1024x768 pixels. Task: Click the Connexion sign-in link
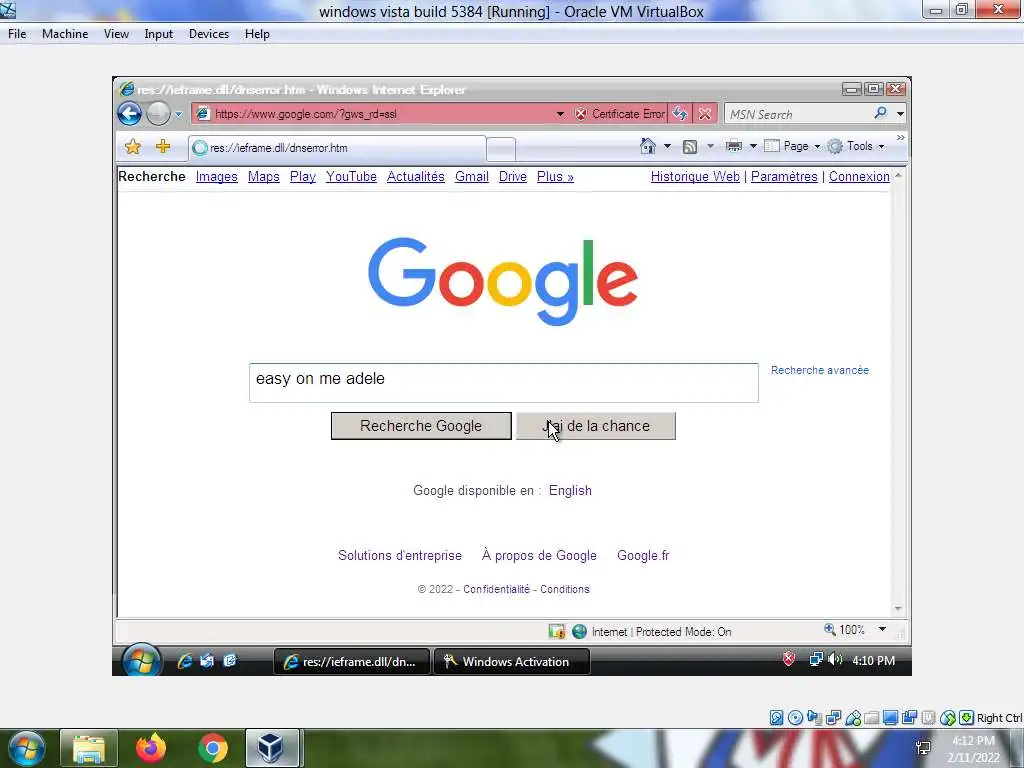pyautogui.click(x=859, y=176)
